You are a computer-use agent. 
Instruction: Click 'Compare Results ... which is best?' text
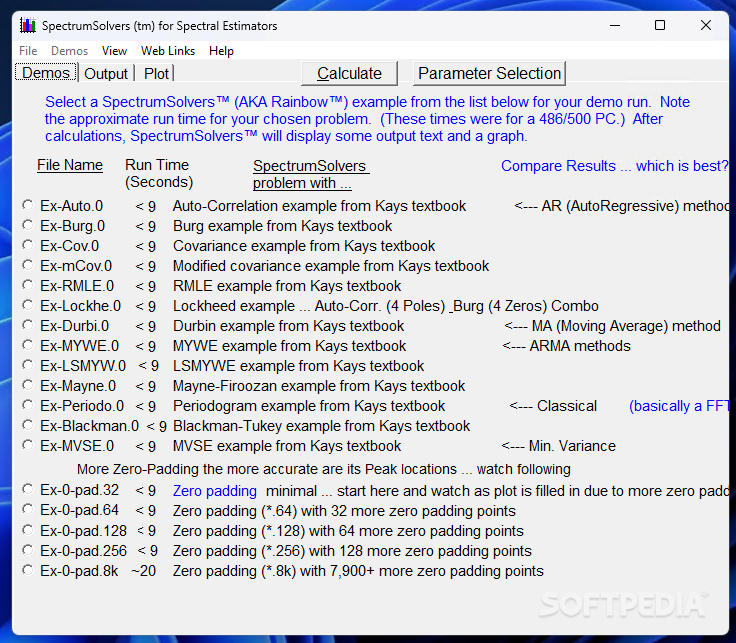click(614, 166)
